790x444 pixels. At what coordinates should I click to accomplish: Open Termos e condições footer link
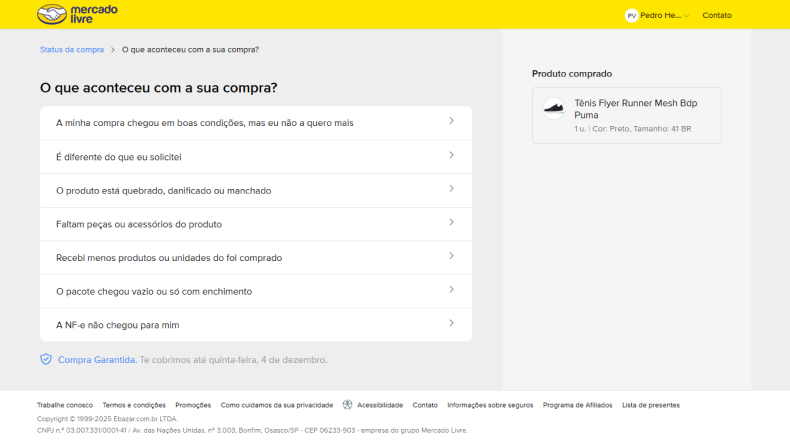tap(134, 405)
